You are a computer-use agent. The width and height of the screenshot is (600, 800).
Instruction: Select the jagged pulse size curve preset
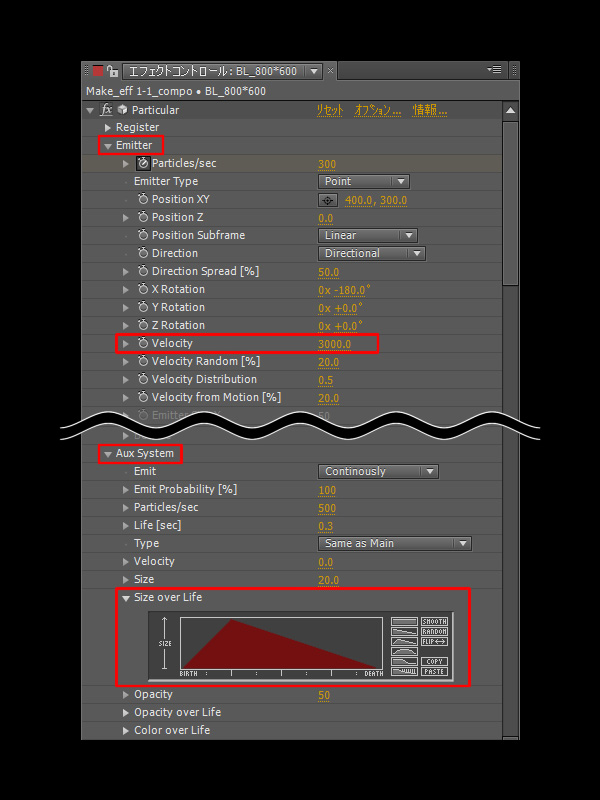[x=404, y=671]
